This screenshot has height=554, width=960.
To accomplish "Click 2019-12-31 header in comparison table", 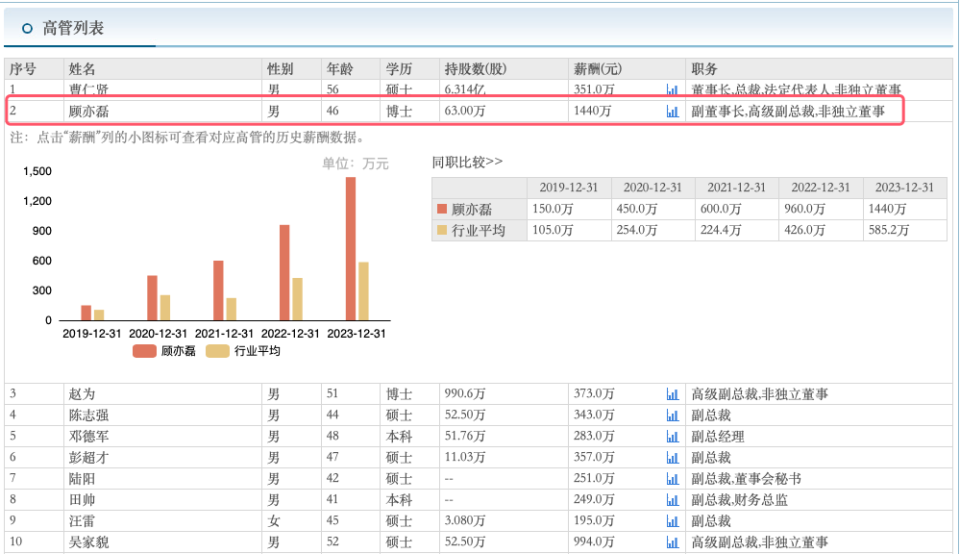I will point(569,188).
